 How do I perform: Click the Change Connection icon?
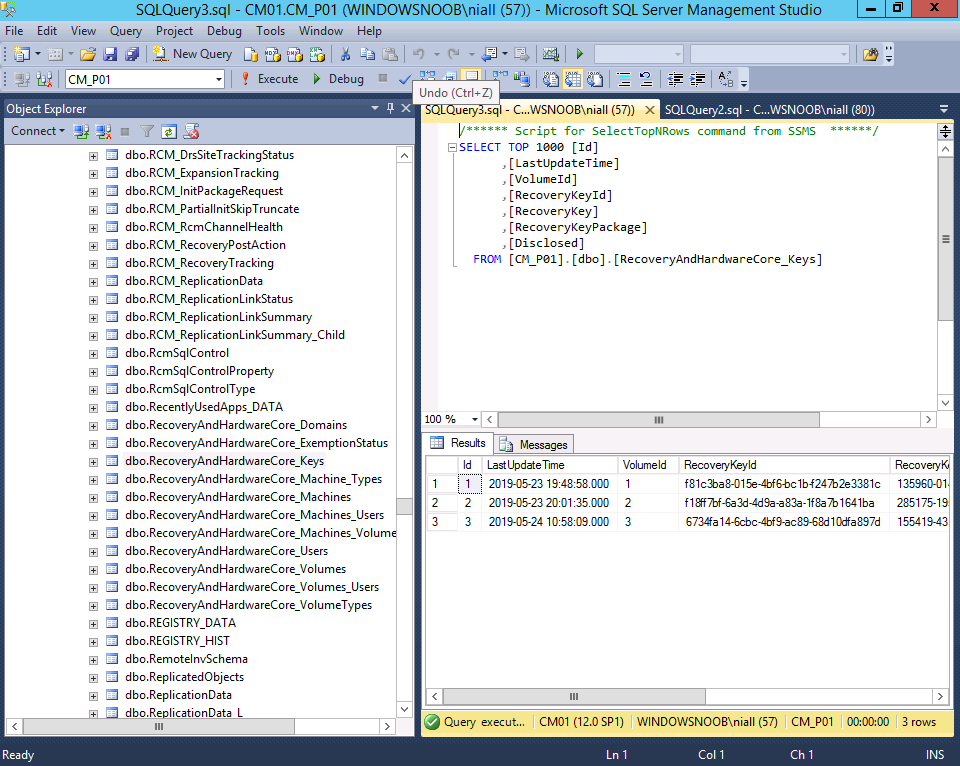[x=44, y=79]
